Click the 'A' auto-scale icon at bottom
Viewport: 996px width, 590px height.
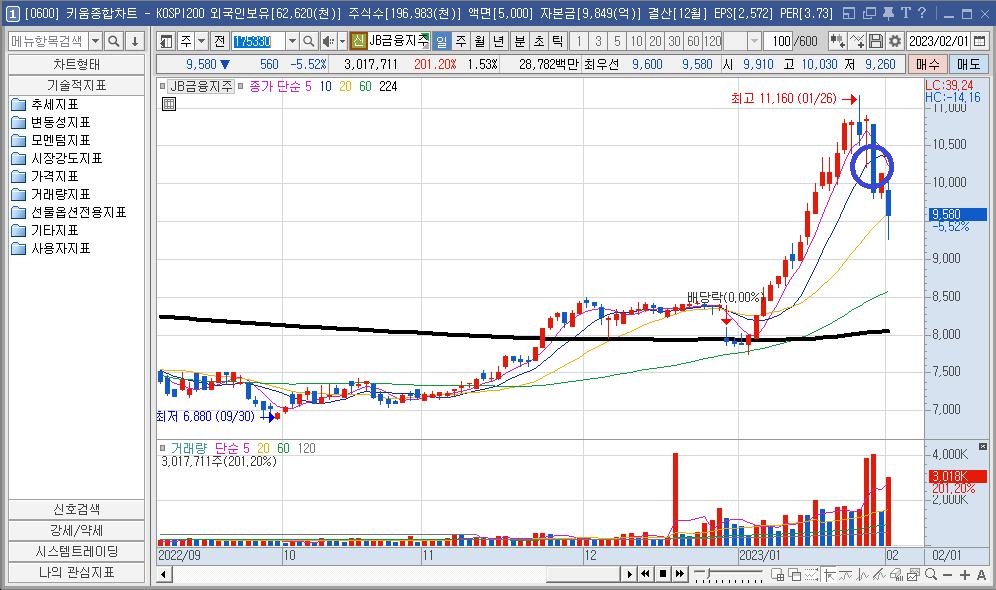981,574
